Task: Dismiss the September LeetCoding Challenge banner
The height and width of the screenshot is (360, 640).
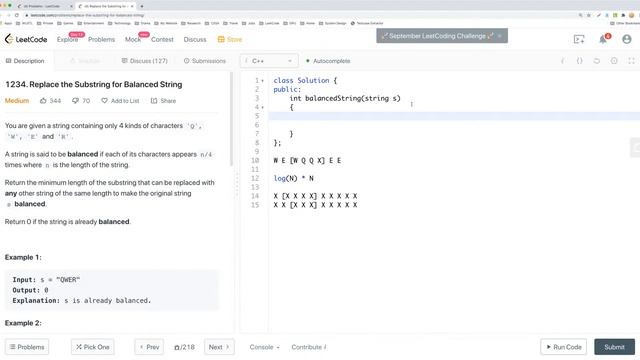Action: (x=500, y=36)
